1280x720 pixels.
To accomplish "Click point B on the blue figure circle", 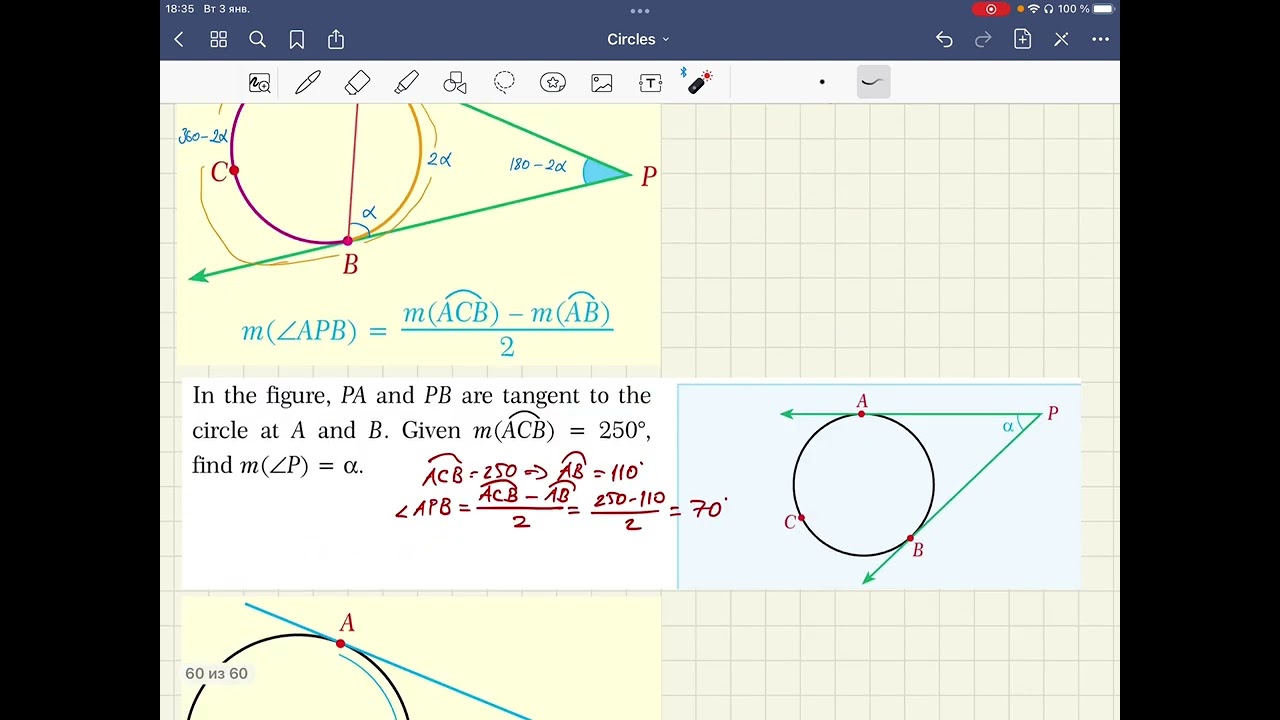I will tap(910, 539).
